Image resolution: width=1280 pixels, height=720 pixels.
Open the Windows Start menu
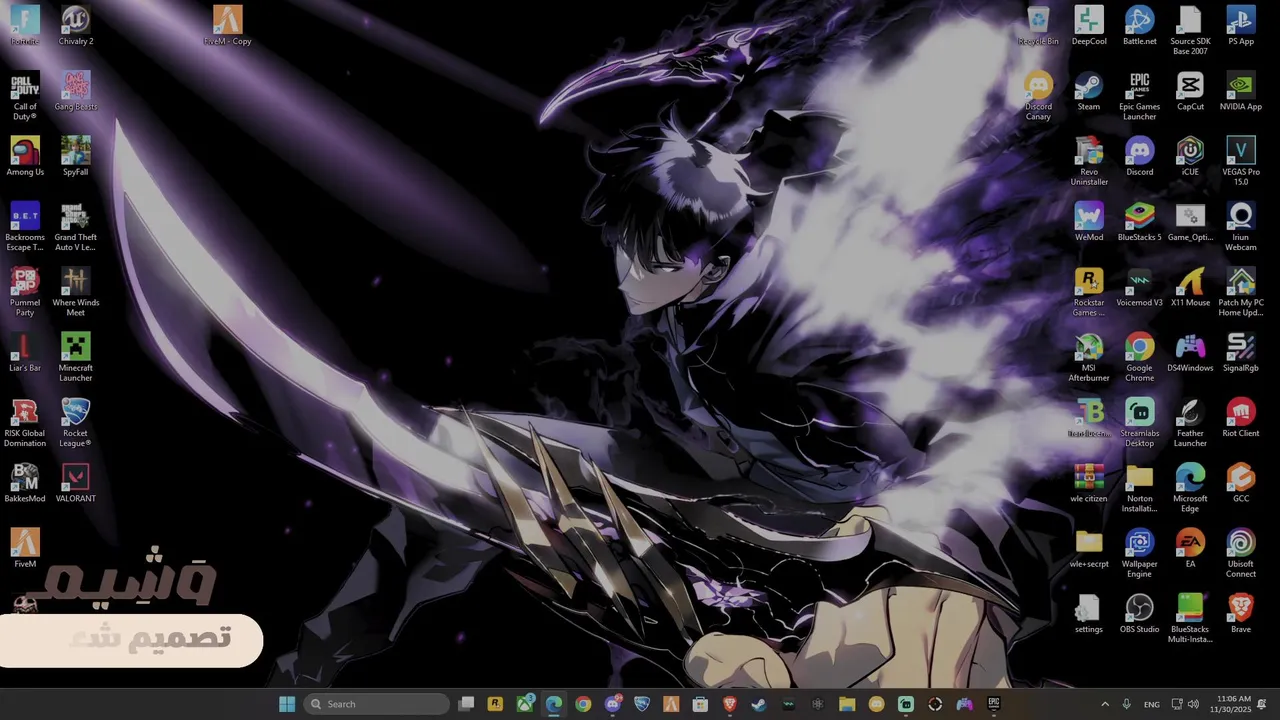(x=287, y=704)
